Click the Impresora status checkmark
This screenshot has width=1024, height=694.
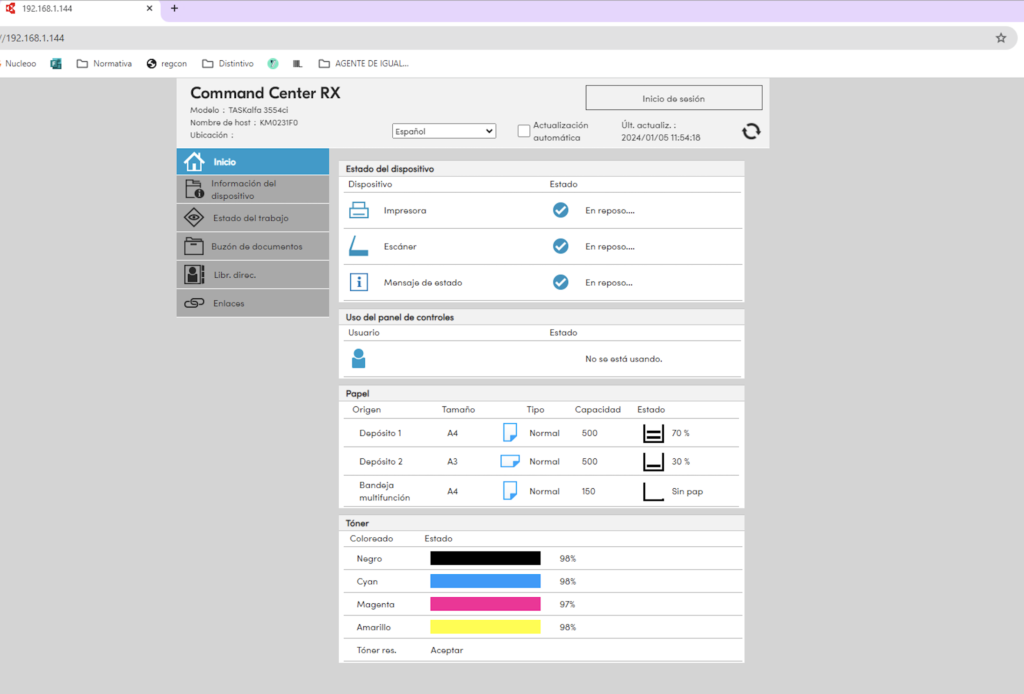(x=561, y=211)
